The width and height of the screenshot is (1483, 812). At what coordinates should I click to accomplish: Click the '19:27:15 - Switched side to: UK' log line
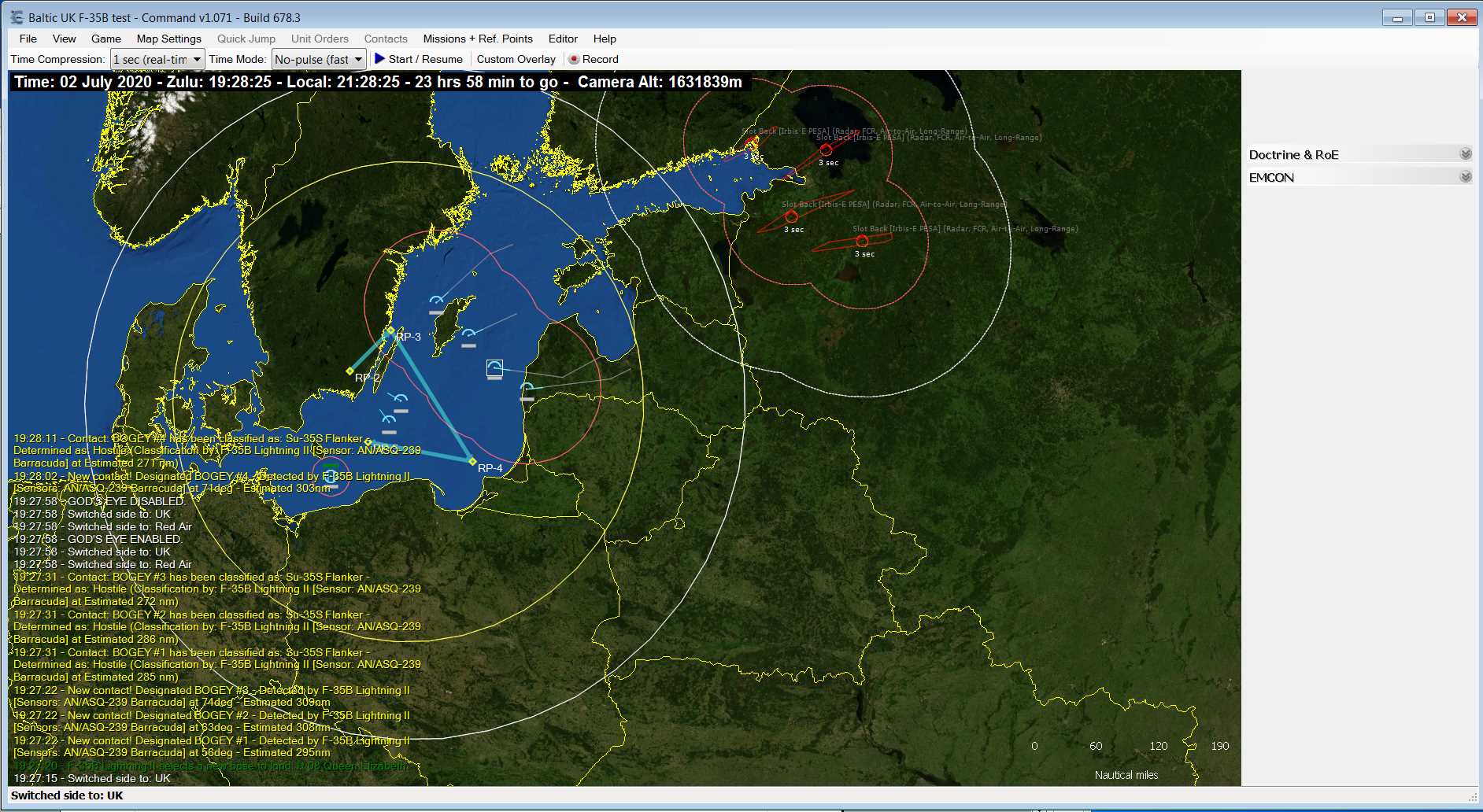point(92,778)
